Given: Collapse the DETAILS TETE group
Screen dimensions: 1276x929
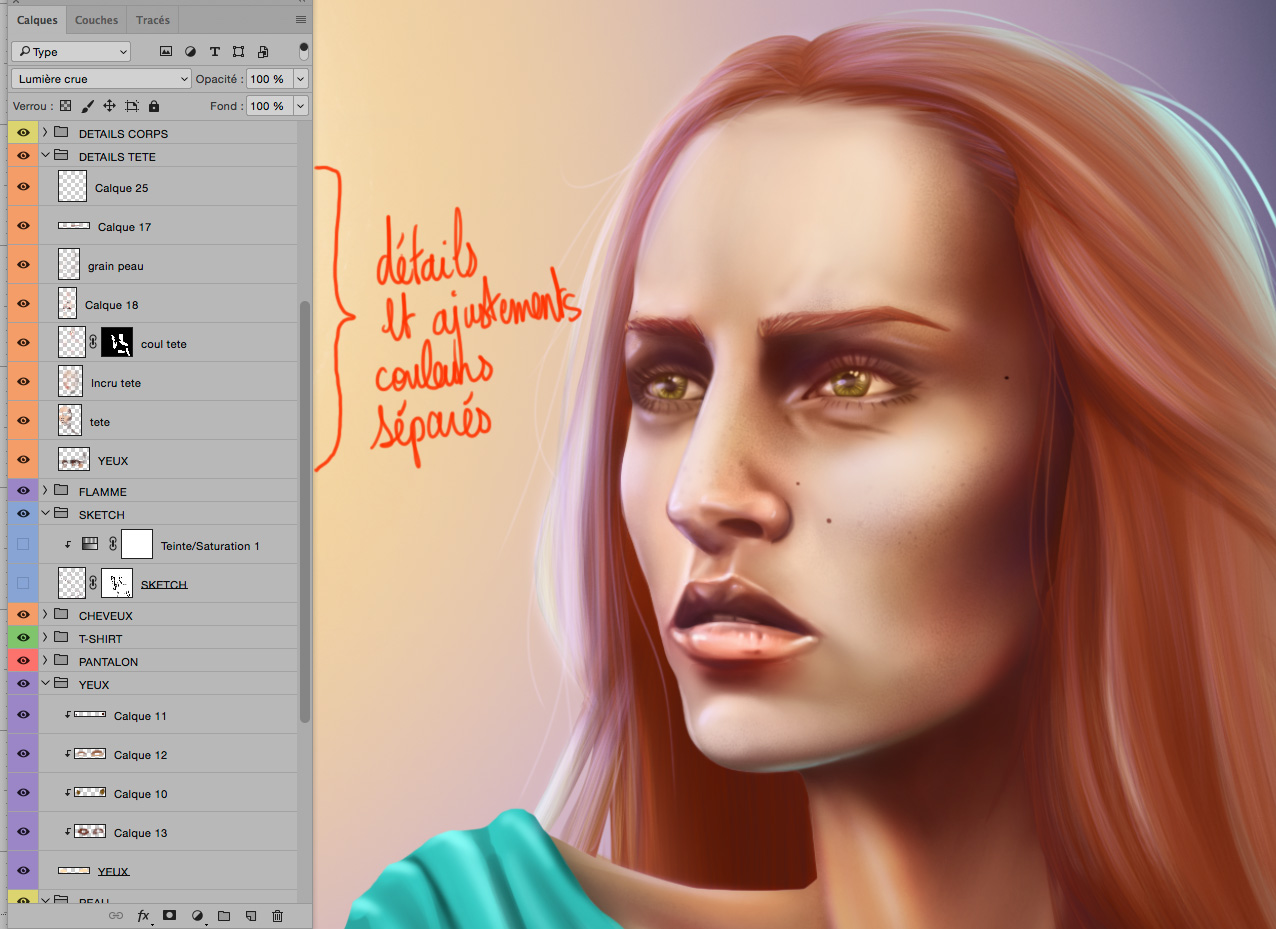Looking at the screenshot, I should [x=45, y=156].
